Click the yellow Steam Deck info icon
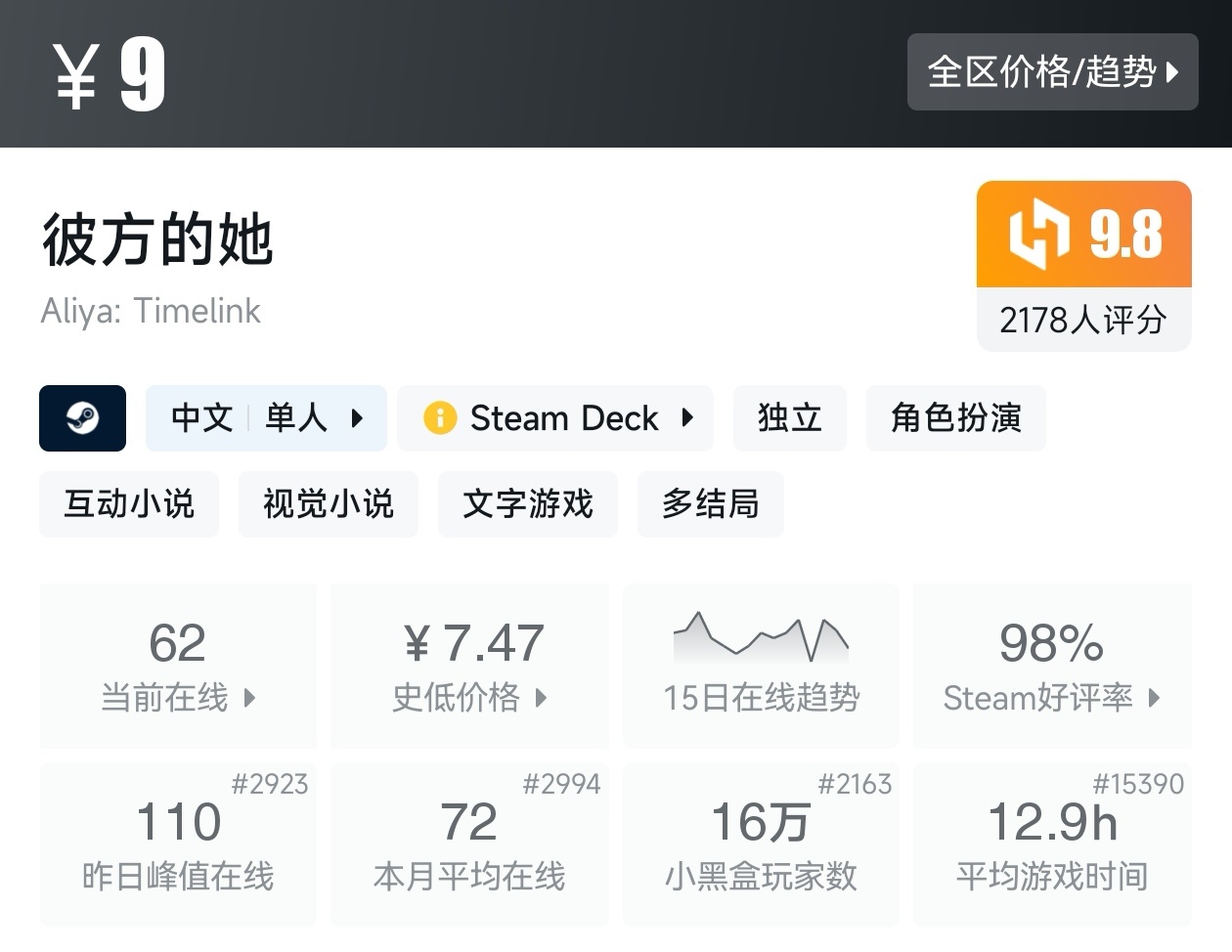Viewport: 1232px width, 952px height. [x=440, y=418]
